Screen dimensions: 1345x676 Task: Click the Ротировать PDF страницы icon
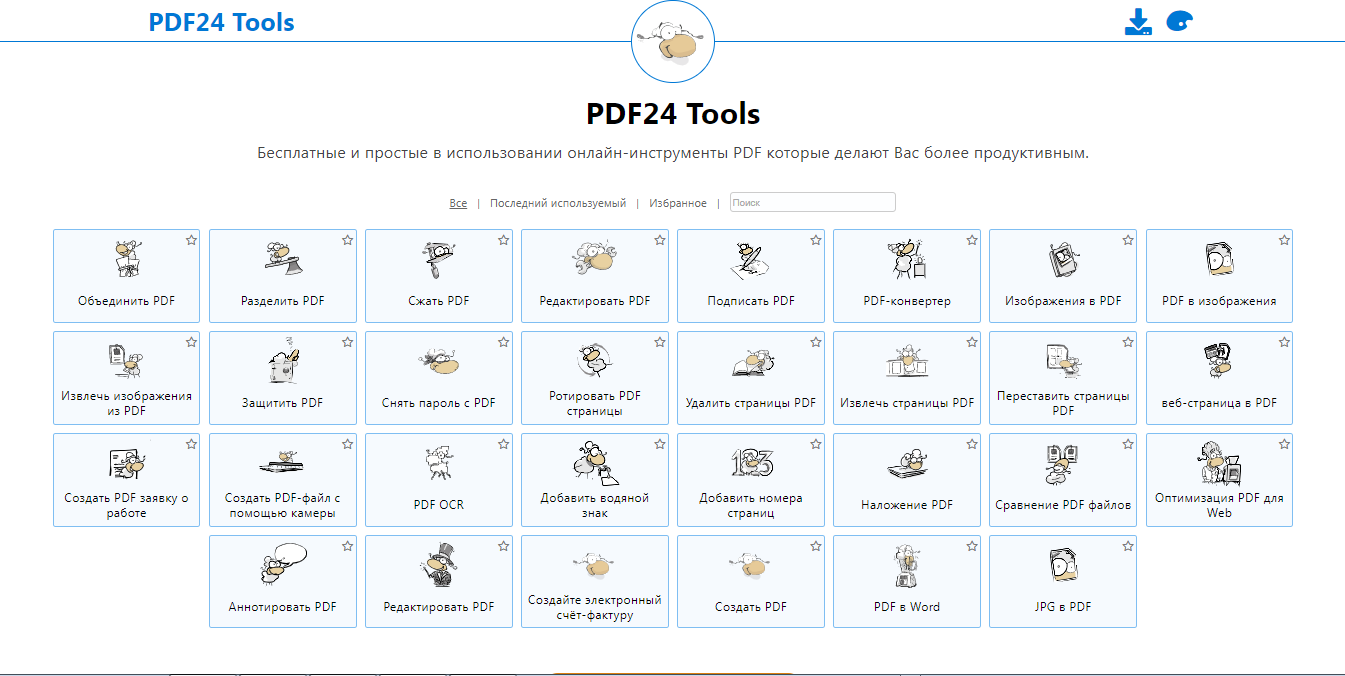(x=595, y=360)
